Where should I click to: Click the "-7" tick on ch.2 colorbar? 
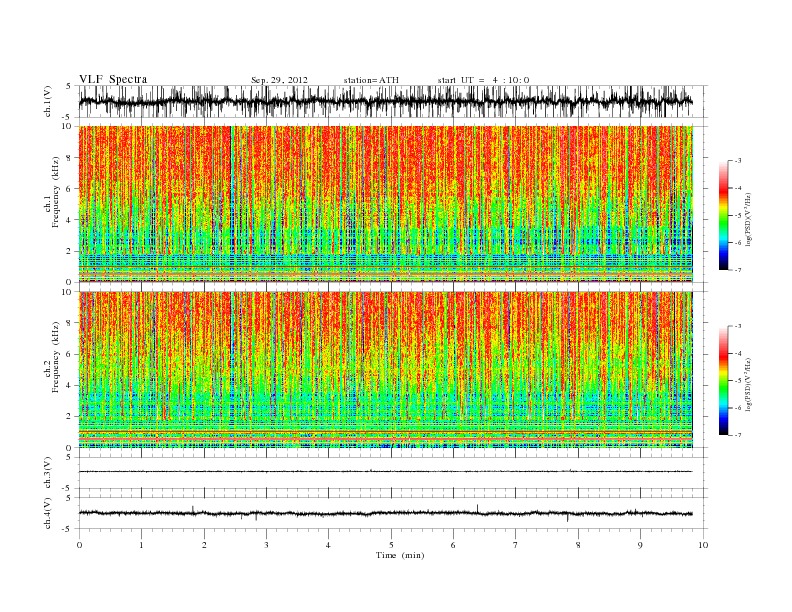click(x=738, y=435)
